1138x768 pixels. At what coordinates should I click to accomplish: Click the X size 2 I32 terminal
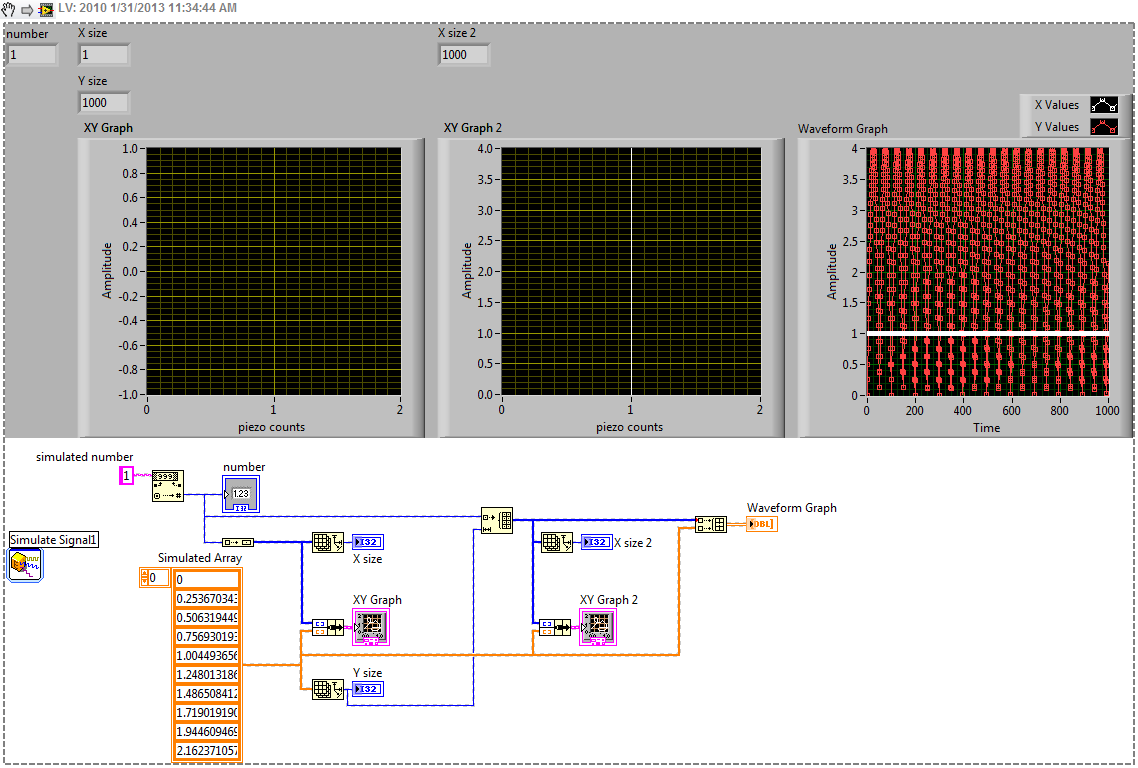(597, 542)
